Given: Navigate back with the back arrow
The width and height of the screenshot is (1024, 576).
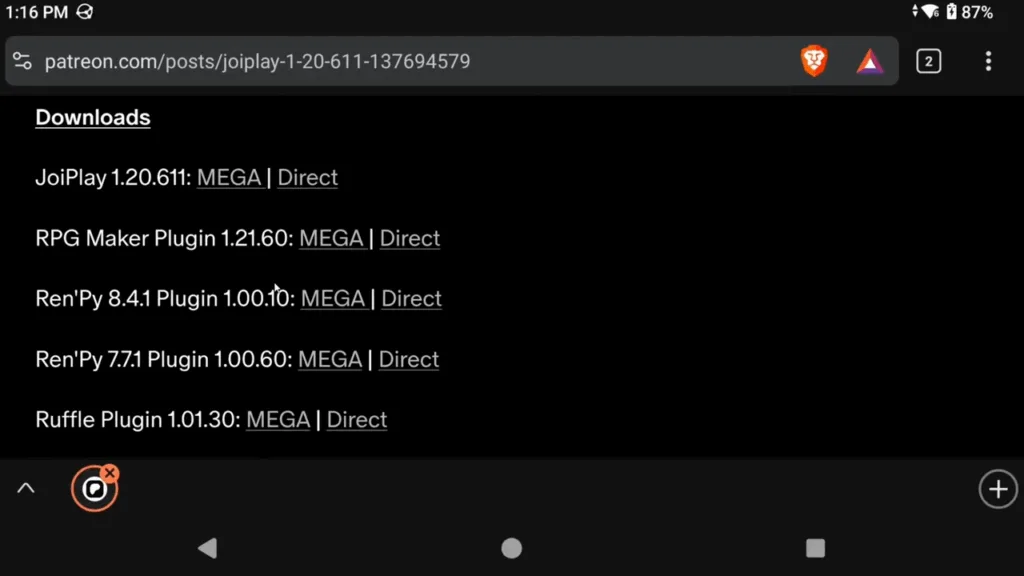Looking at the screenshot, I should [207, 548].
